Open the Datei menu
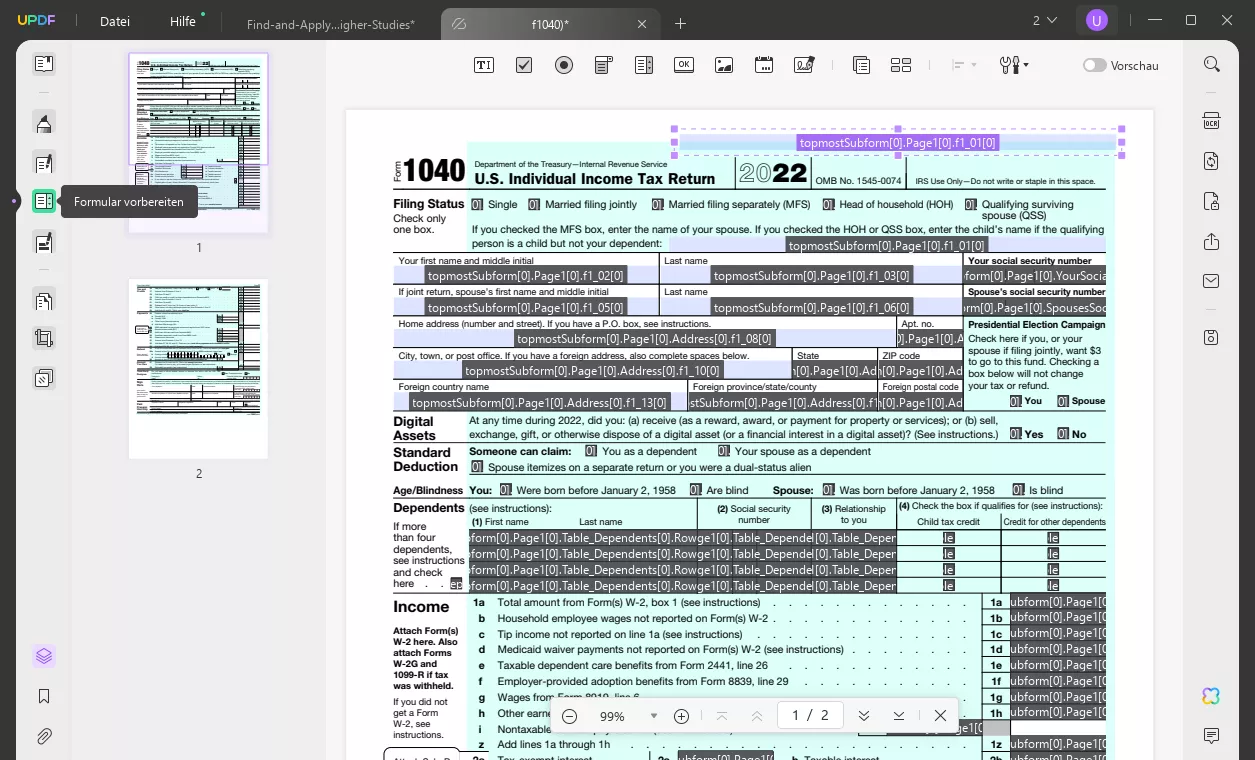The height and width of the screenshot is (760, 1255). [115, 21]
